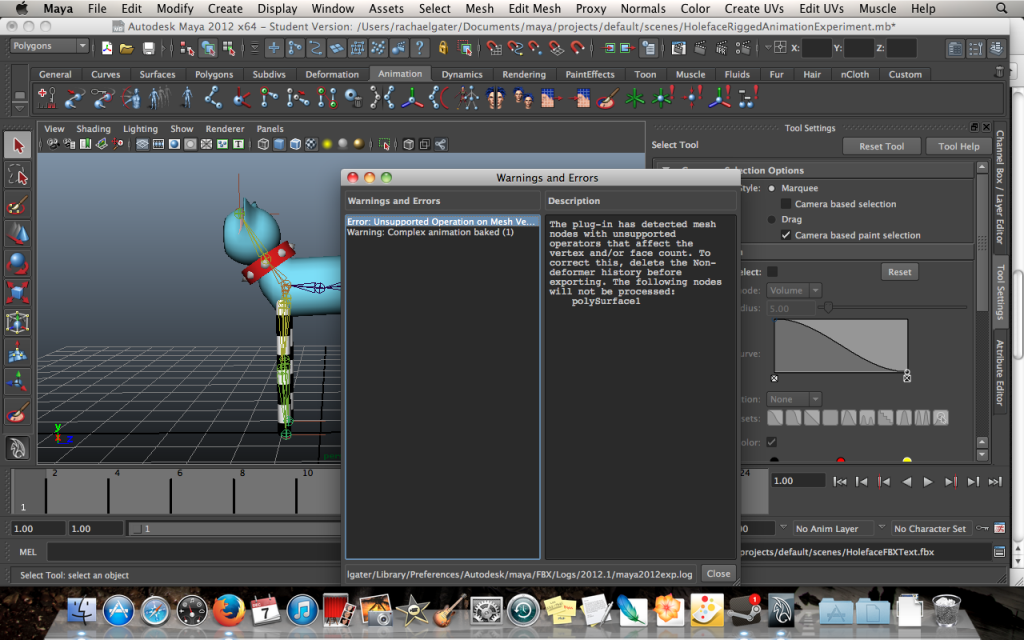1024x640 pixels.
Task: Activate the Paint Selection tool
Action: [x=18, y=205]
